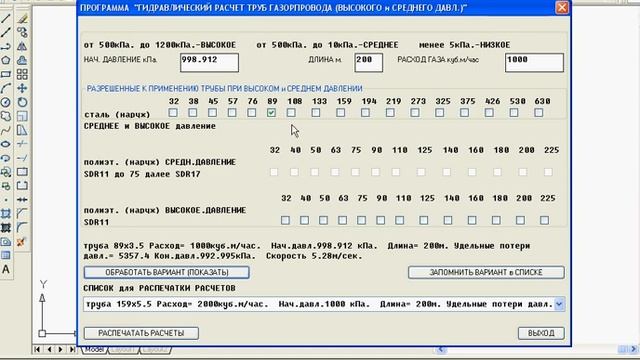Click the РАСХОД ГАЗА input field
Screen dimensions: 640x360
[x=534, y=62]
